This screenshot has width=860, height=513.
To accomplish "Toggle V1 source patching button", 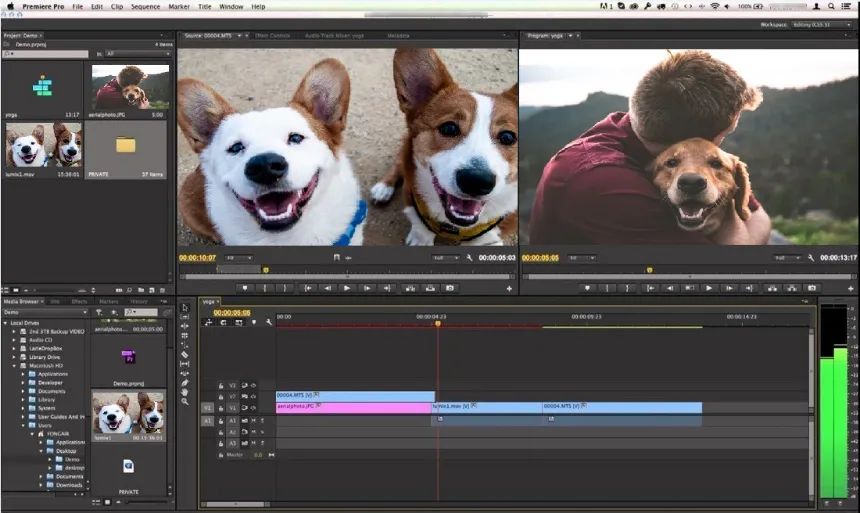I will click(x=207, y=408).
